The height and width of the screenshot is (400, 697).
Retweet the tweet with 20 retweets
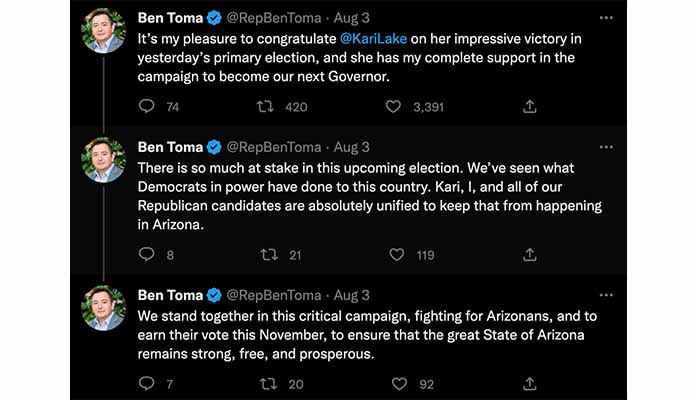click(x=268, y=383)
